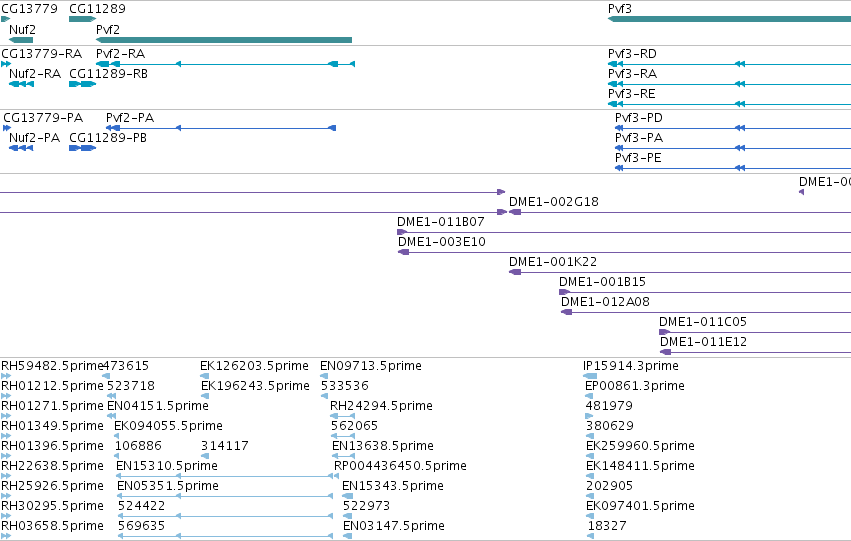Select the CG11289 gene arrow glyph
This screenshot has height=541, width=851.
(x=82, y=19)
